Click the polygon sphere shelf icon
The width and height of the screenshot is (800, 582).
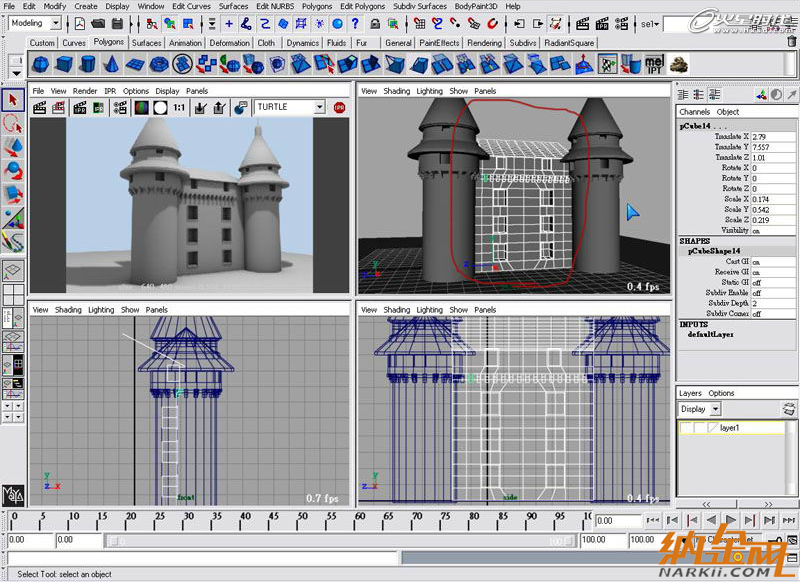[40, 64]
